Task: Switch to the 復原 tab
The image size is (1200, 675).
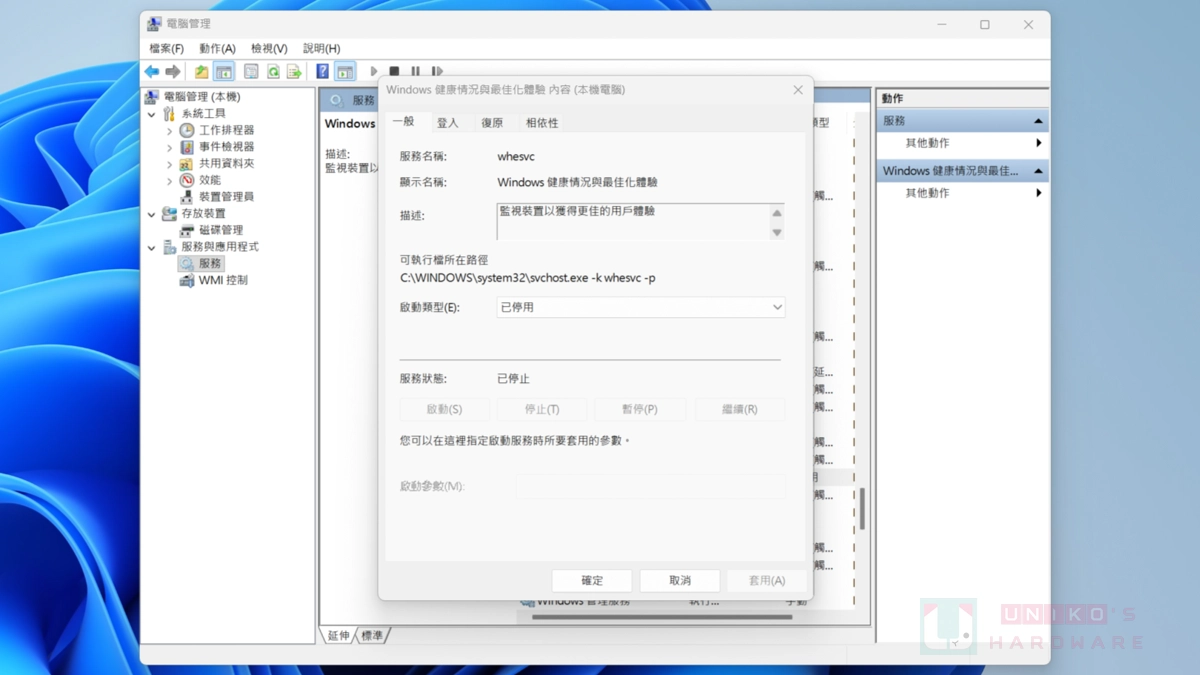Action: pos(492,123)
